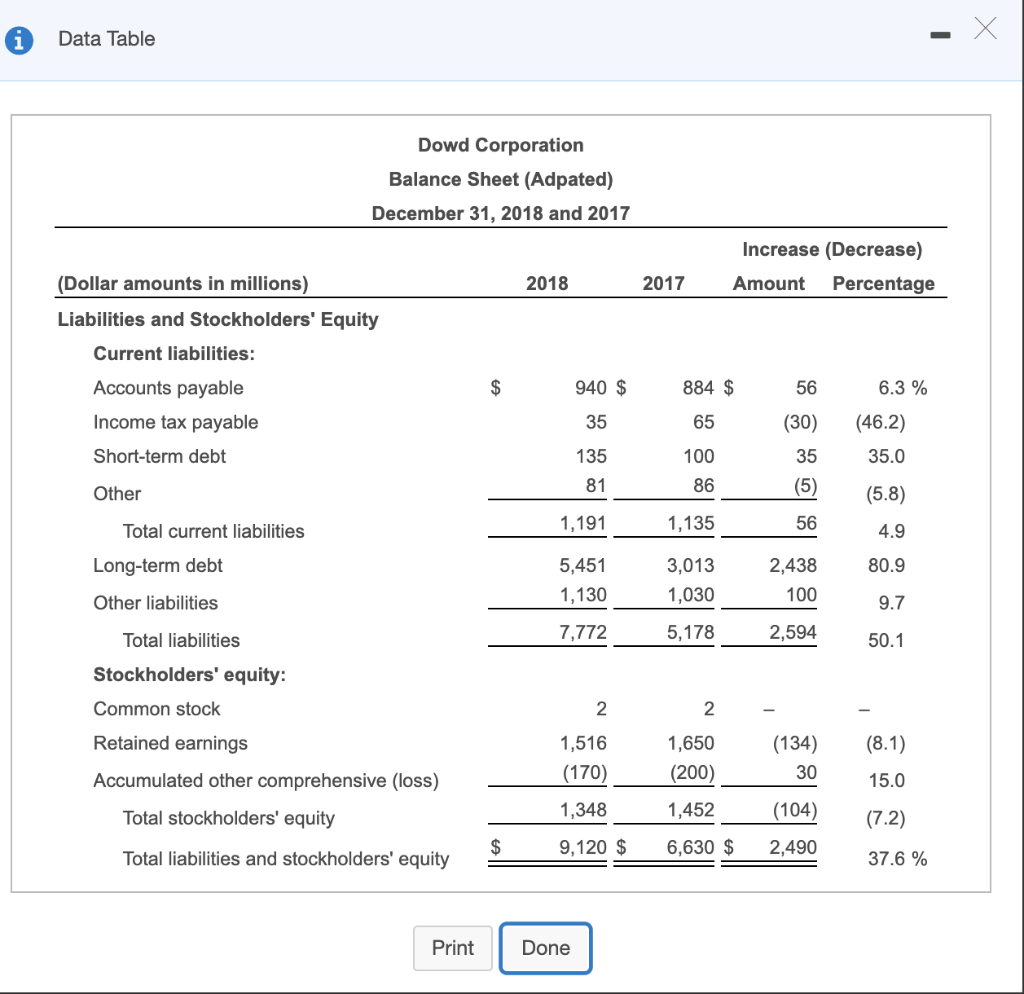The image size is (1024, 994).
Task: Click the 2018 column header
Action: coord(547,283)
